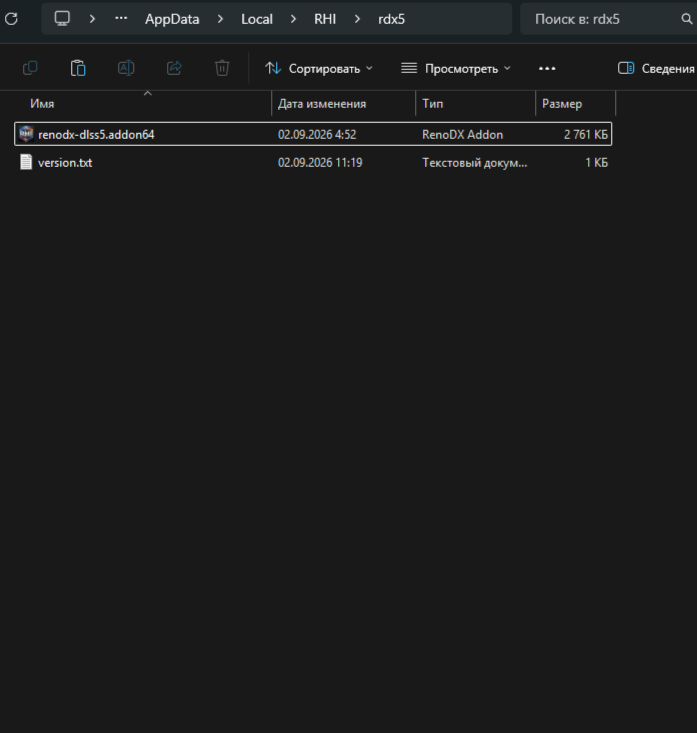
Task: Go to the Local breadcrumb folder
Action: 257,19
